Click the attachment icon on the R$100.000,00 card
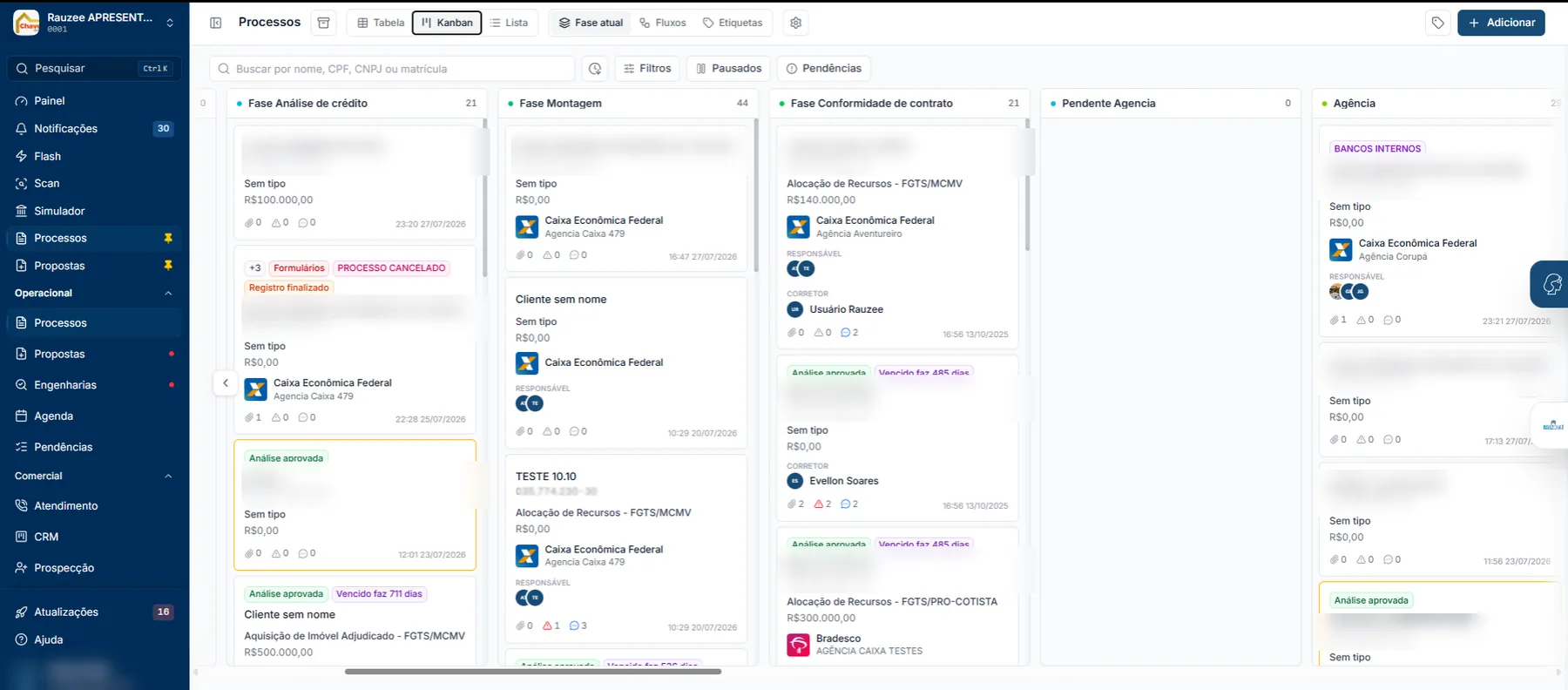1568x690 pixels. tap(249, 222)
